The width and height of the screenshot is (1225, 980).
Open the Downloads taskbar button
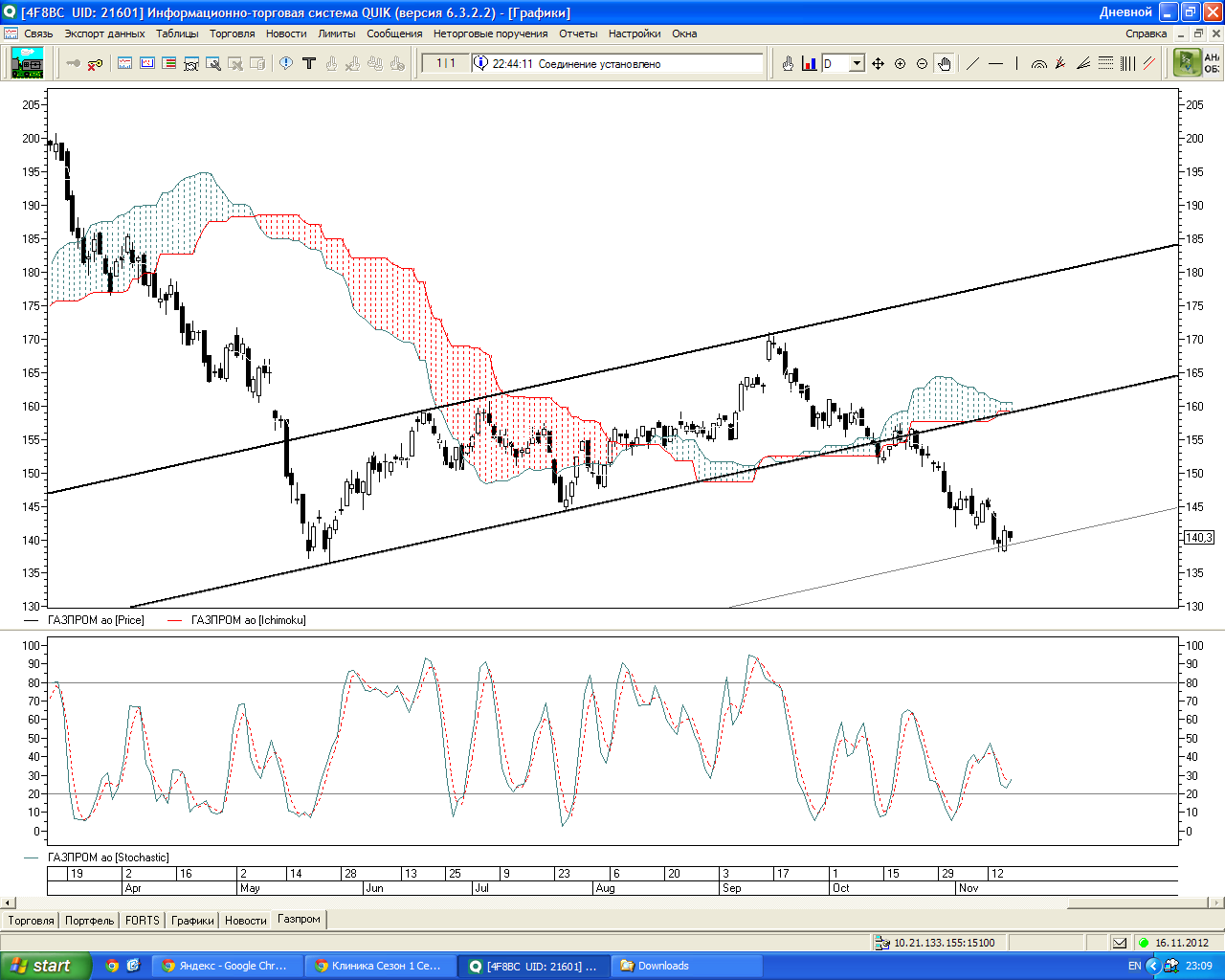coord(686,966)
